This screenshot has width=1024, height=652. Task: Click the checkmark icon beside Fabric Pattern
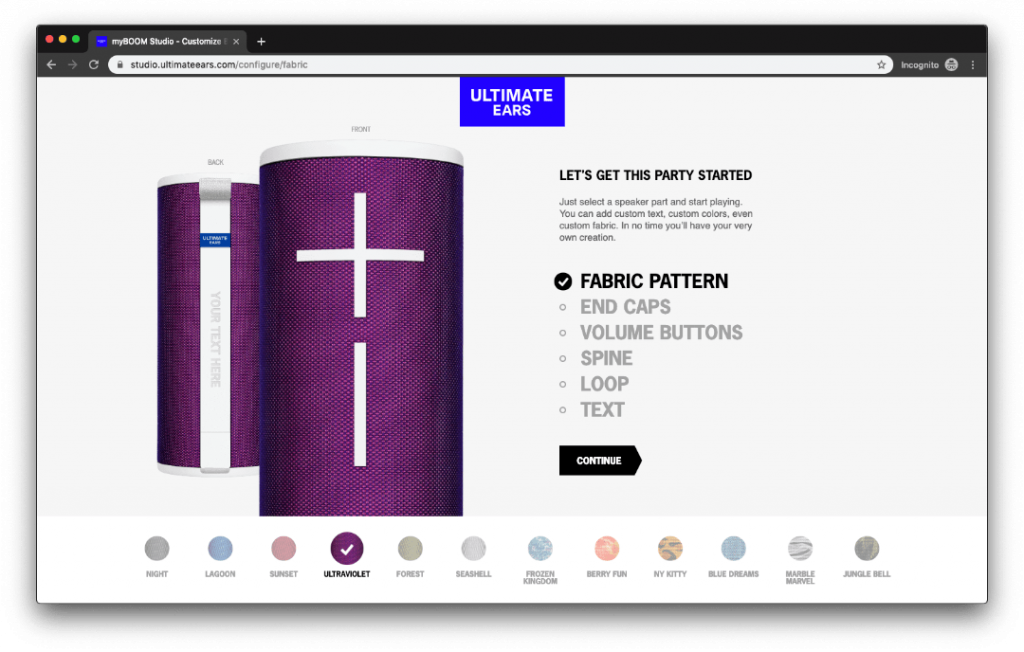click(x=563, y=282)
